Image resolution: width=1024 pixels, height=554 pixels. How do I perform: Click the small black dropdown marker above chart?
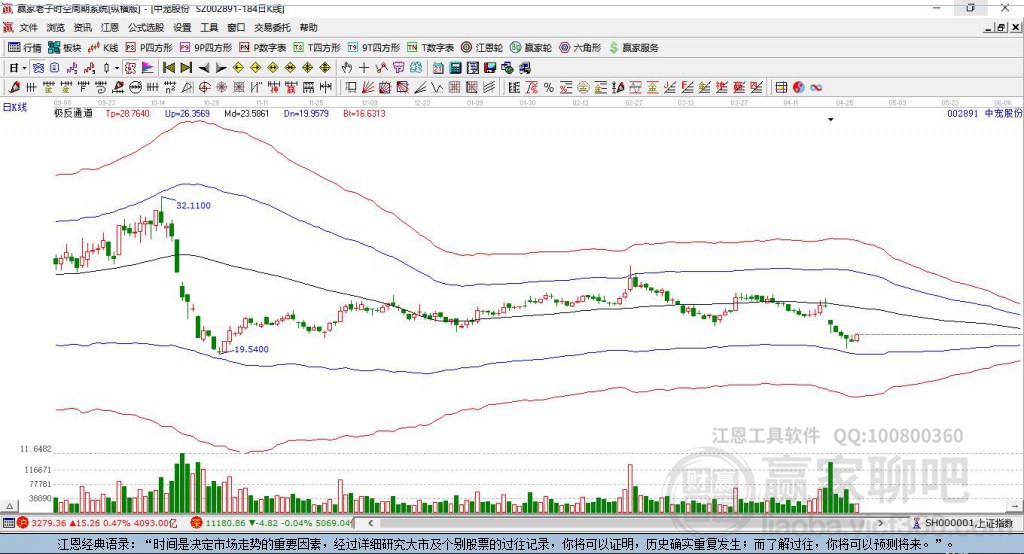(x=831, y=120)
